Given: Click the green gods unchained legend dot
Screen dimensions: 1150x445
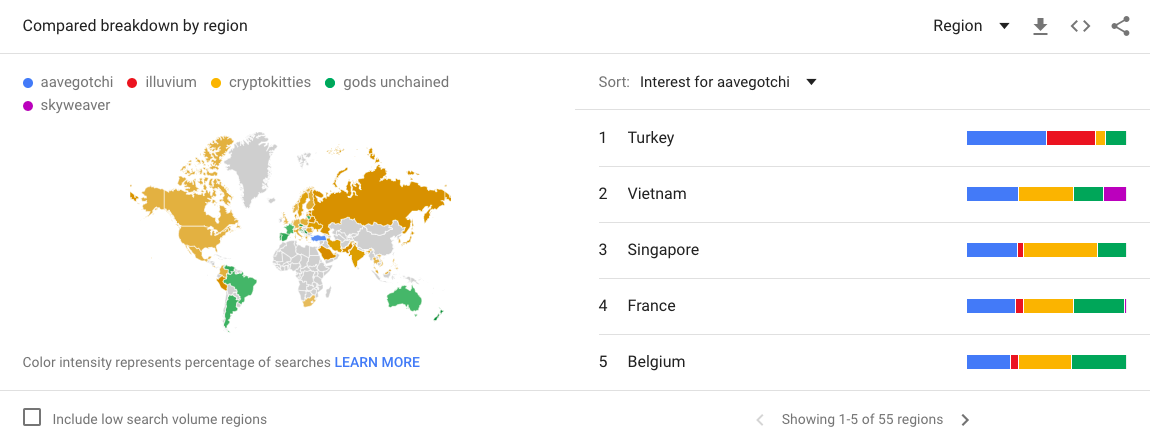Looking at the screenshot, I should click(330, 82).
